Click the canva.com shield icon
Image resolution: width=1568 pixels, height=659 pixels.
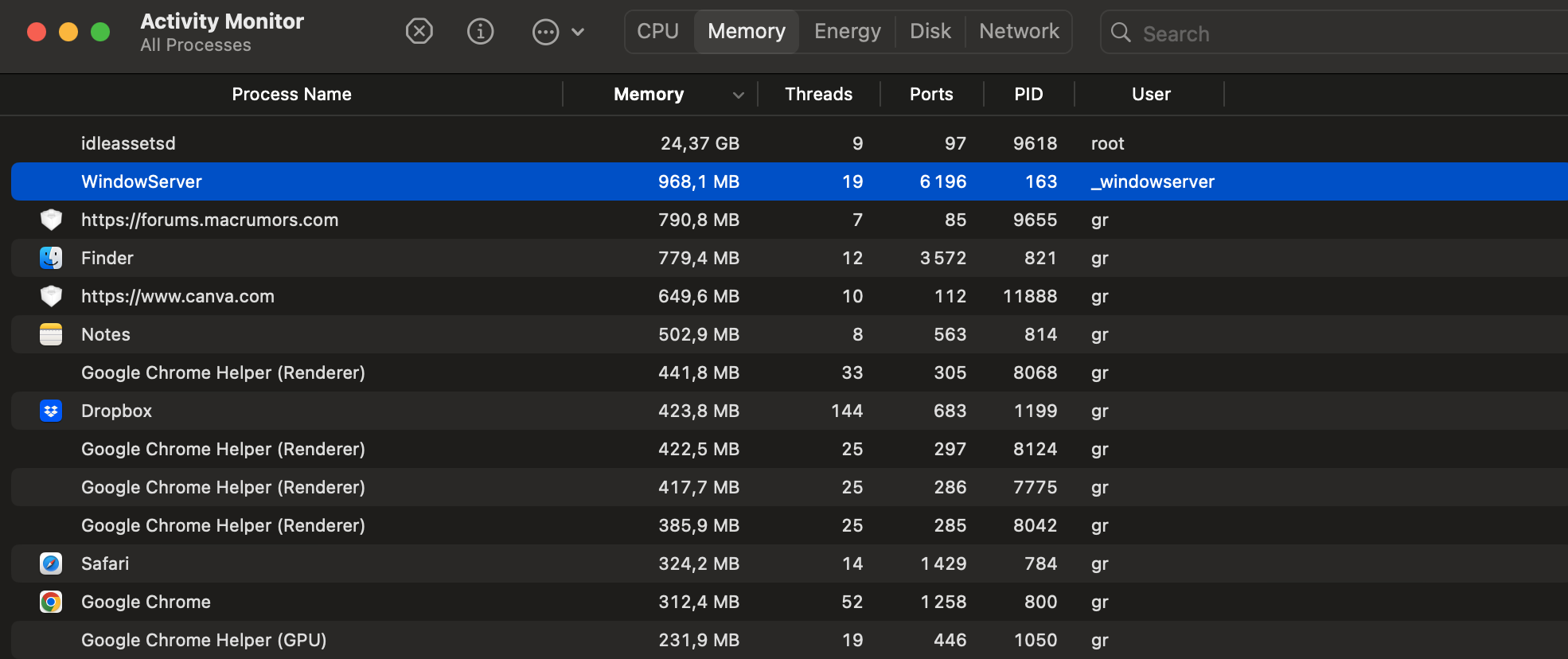coord(51,296)
